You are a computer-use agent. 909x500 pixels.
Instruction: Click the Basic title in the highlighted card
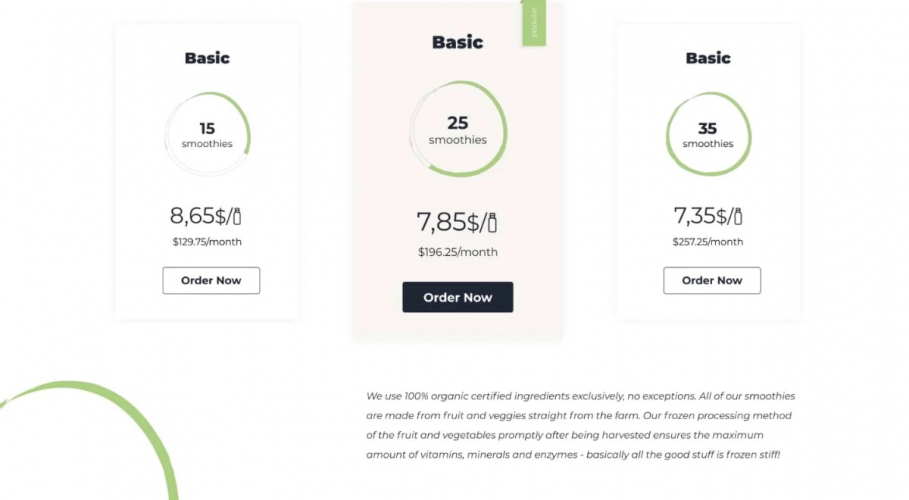tap(457, 42)
